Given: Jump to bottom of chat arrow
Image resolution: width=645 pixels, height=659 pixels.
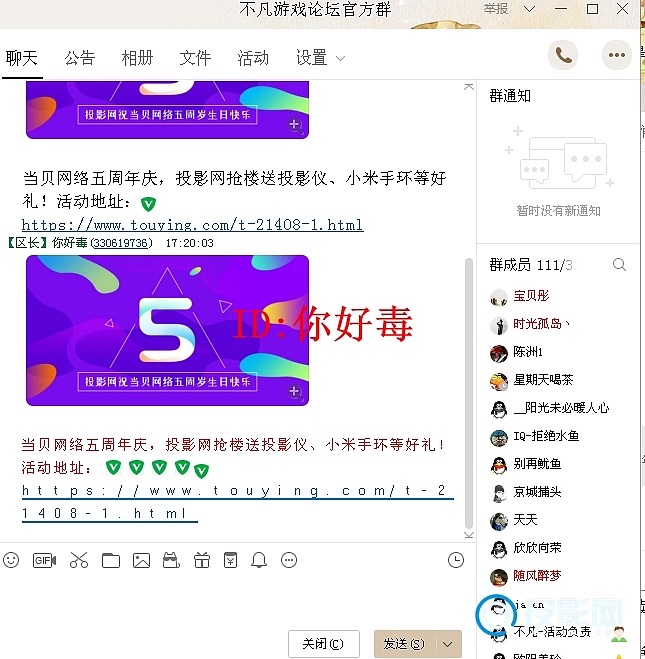Looking at the screenshot, I should click(469, 535).
